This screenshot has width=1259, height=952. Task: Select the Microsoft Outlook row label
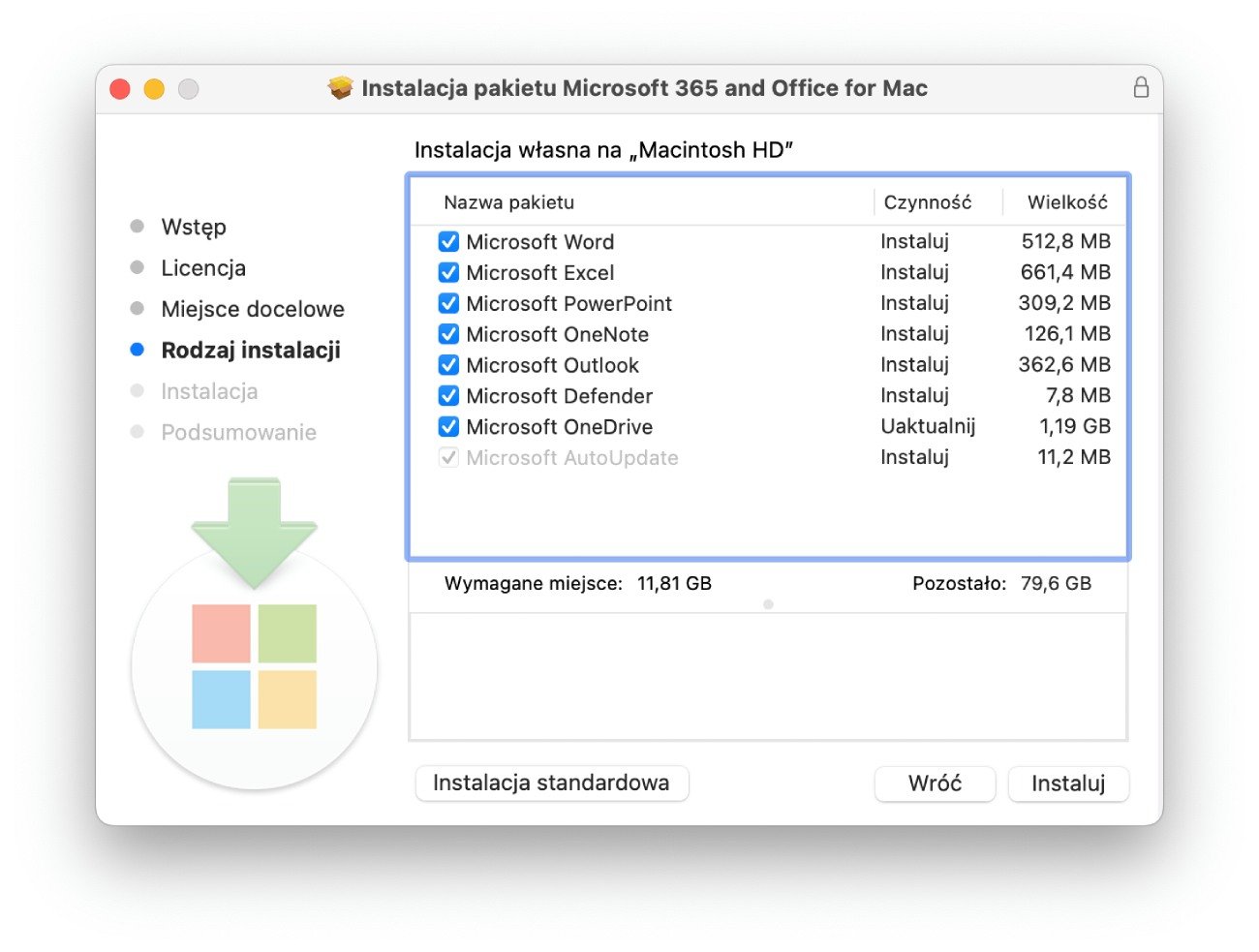(x=552, y=366)
